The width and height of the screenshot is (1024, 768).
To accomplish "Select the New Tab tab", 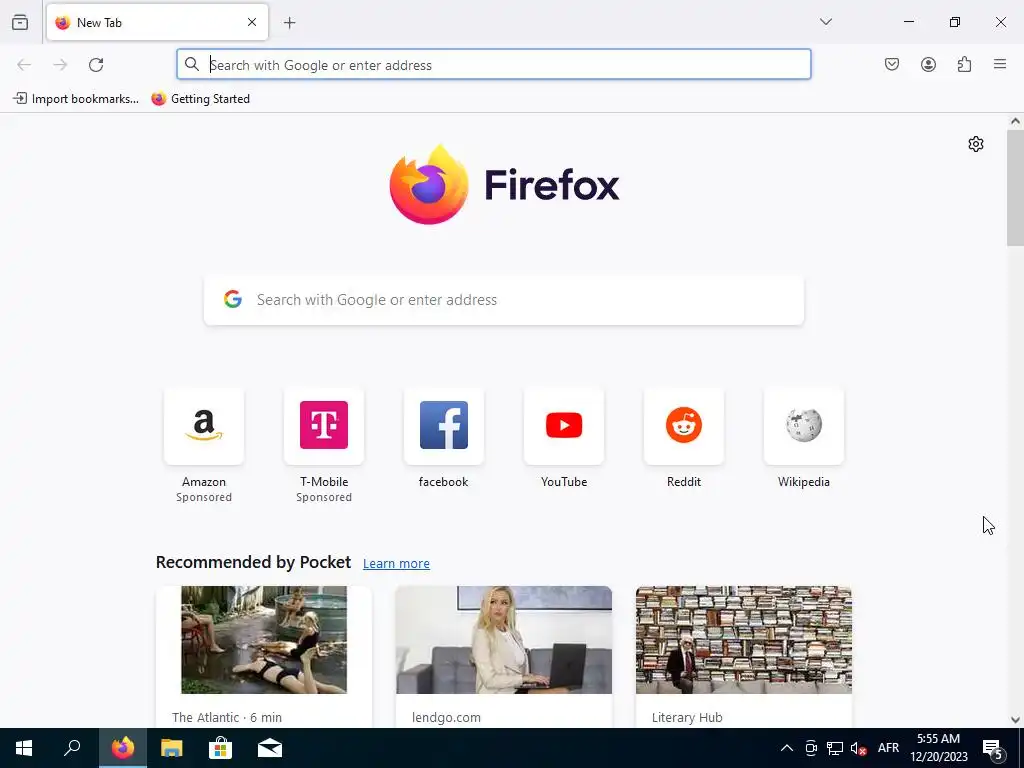I will [157, 22].
